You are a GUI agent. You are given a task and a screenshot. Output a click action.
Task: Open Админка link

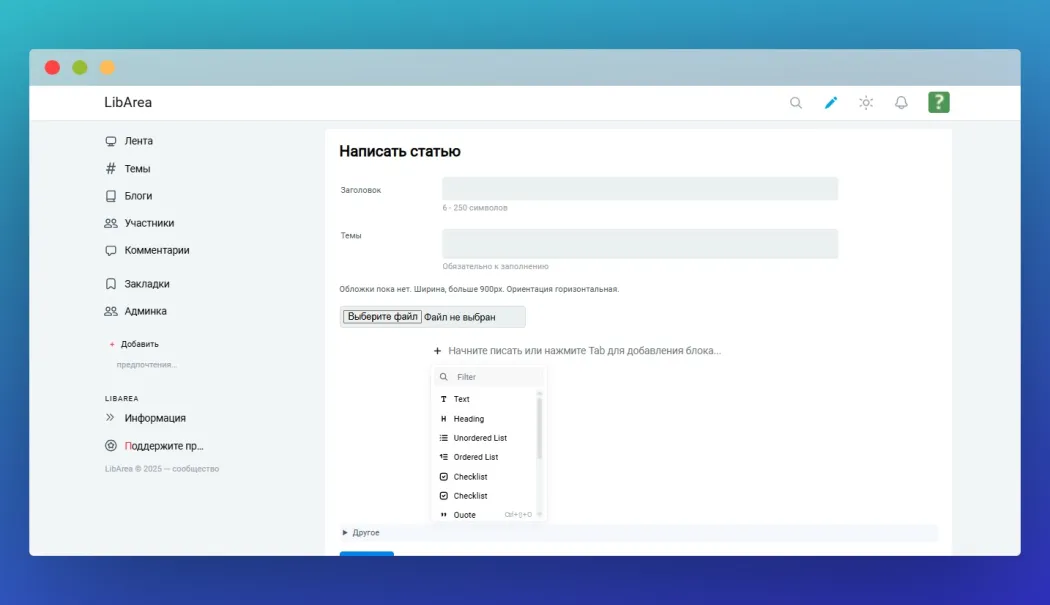point(145,311)
